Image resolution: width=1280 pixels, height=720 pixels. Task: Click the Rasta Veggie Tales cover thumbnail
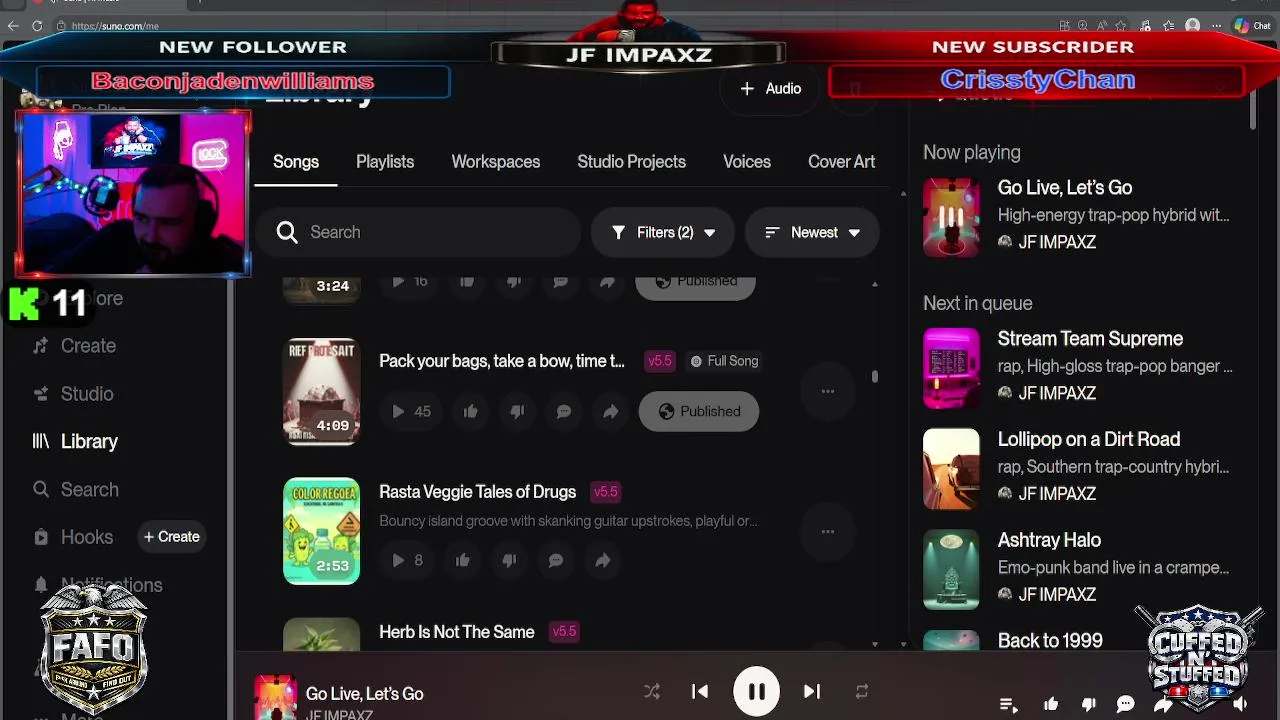point(321,531)
